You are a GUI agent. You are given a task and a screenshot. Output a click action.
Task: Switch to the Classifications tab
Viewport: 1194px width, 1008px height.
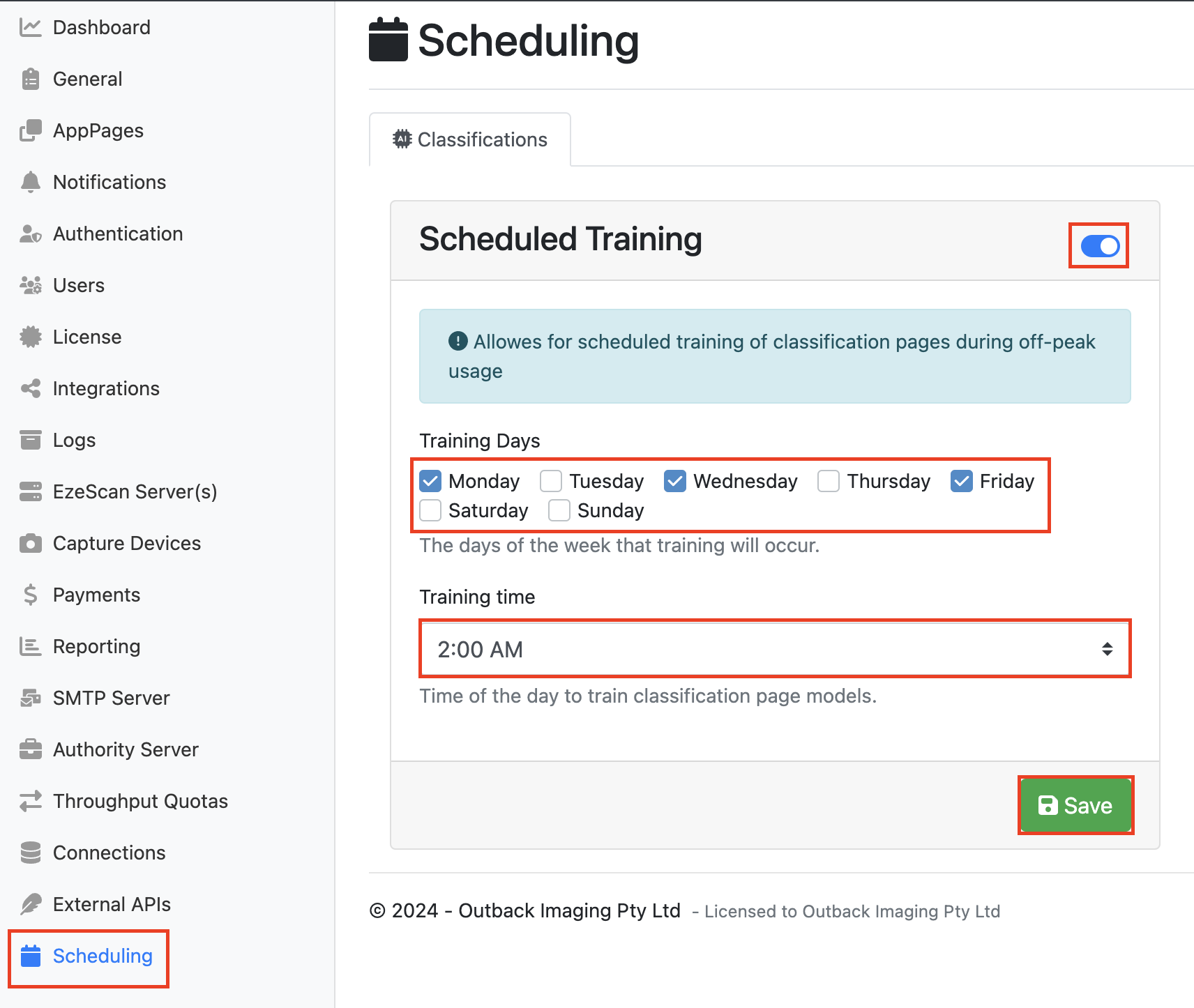(470, 139)
